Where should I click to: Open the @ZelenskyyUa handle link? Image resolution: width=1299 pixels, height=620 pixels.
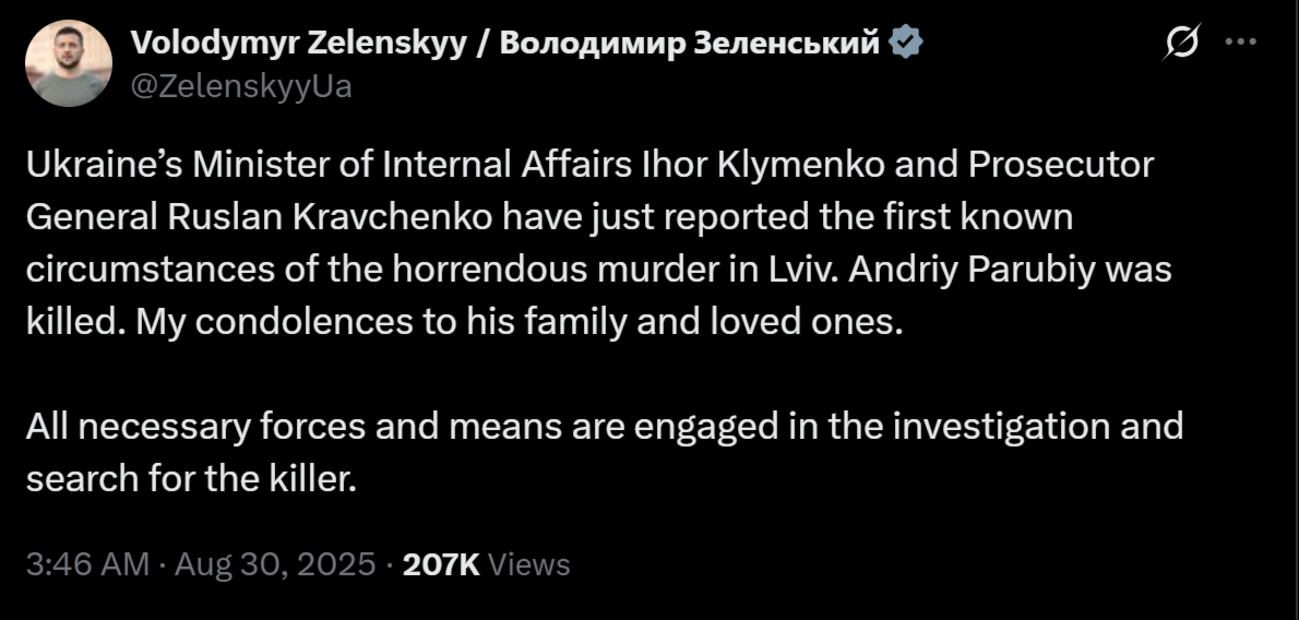click(x=241, y=87)
